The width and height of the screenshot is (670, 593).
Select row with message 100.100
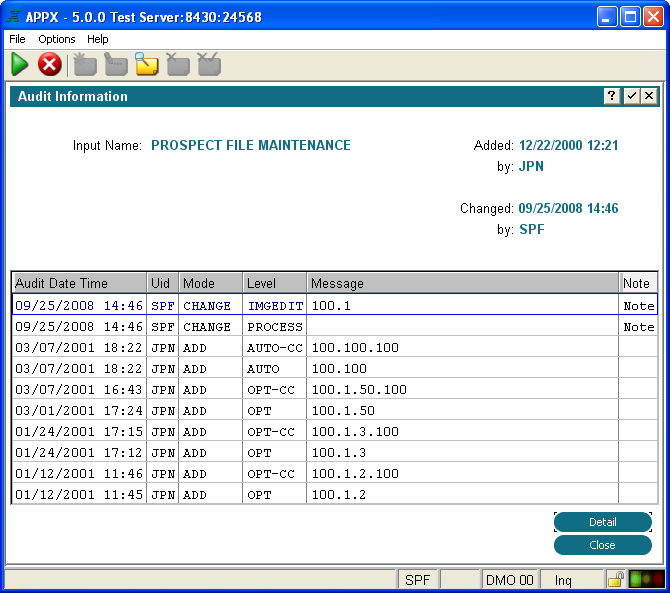(335, 369)
